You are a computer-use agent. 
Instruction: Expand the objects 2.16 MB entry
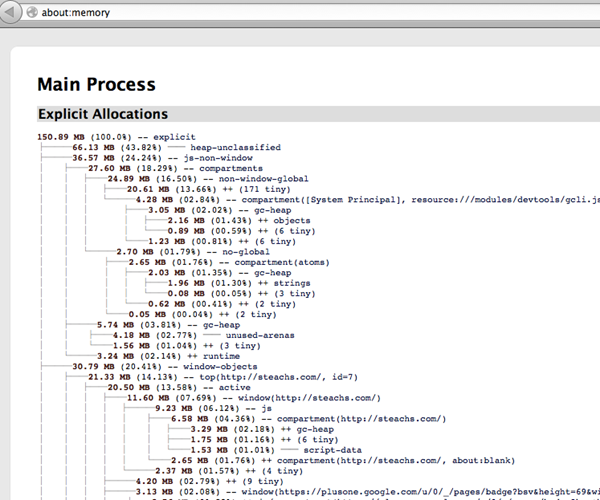(x=239, y=221)
